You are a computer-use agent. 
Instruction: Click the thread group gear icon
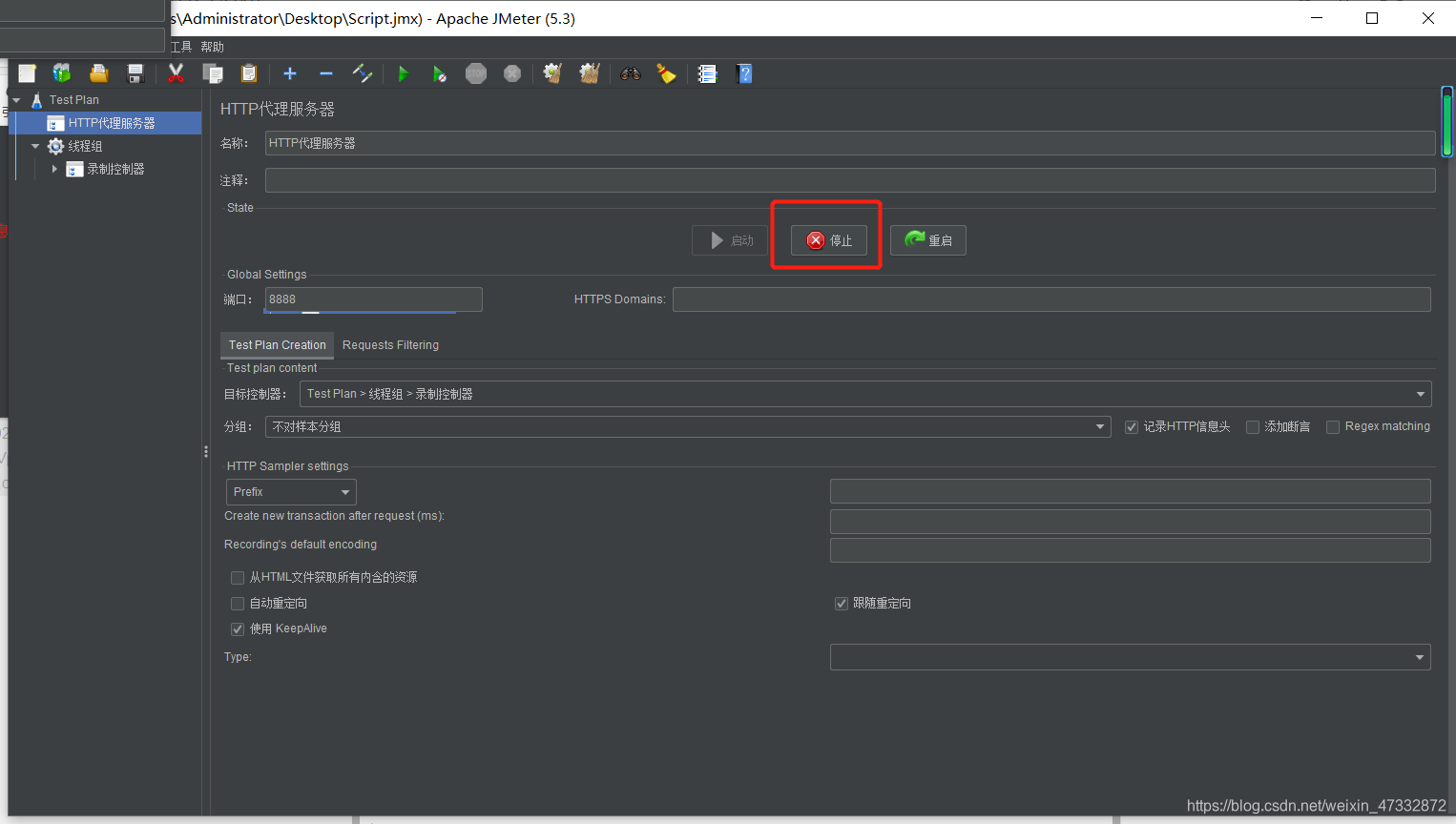[56, 146]
